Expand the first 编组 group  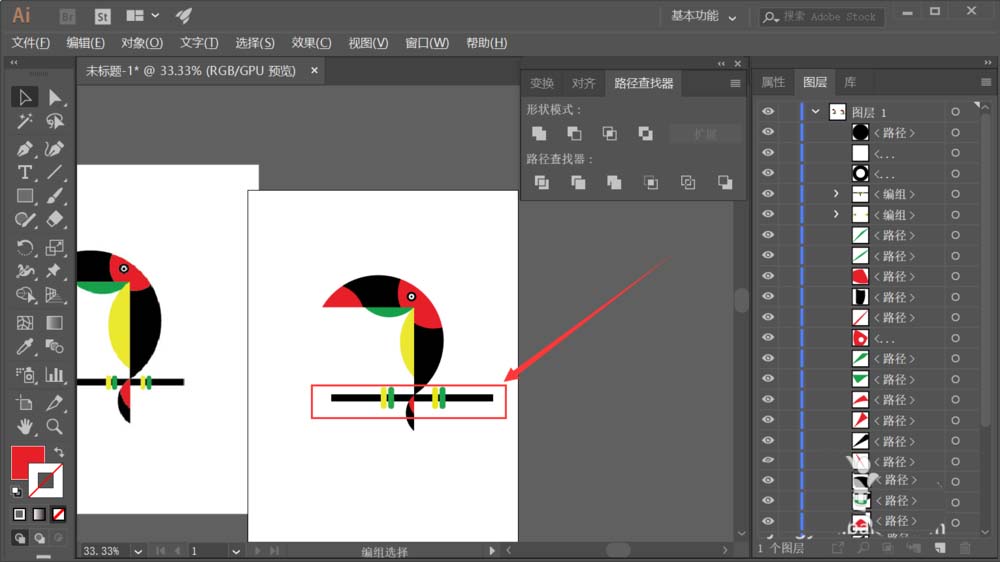[x=836, y=193]
